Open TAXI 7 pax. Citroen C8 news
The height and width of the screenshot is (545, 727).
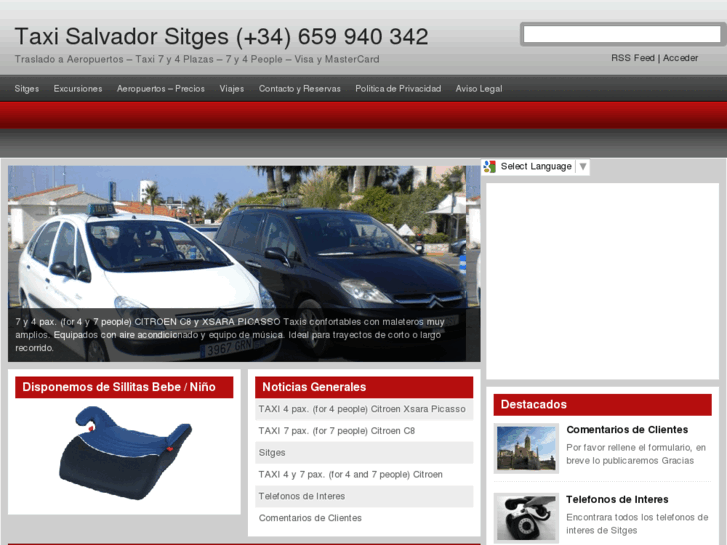pyautogui.click(x=337, y=431)
